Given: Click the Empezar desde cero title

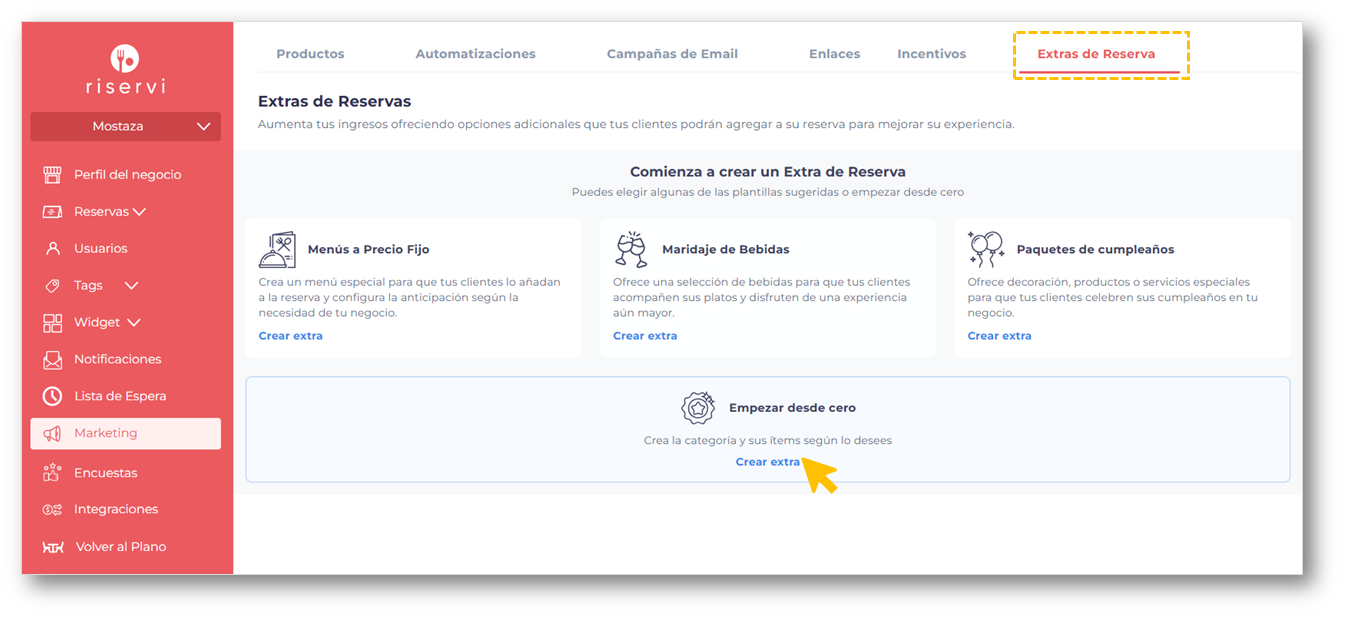Looking at the screenshot, I should click(x=792, y=408).
